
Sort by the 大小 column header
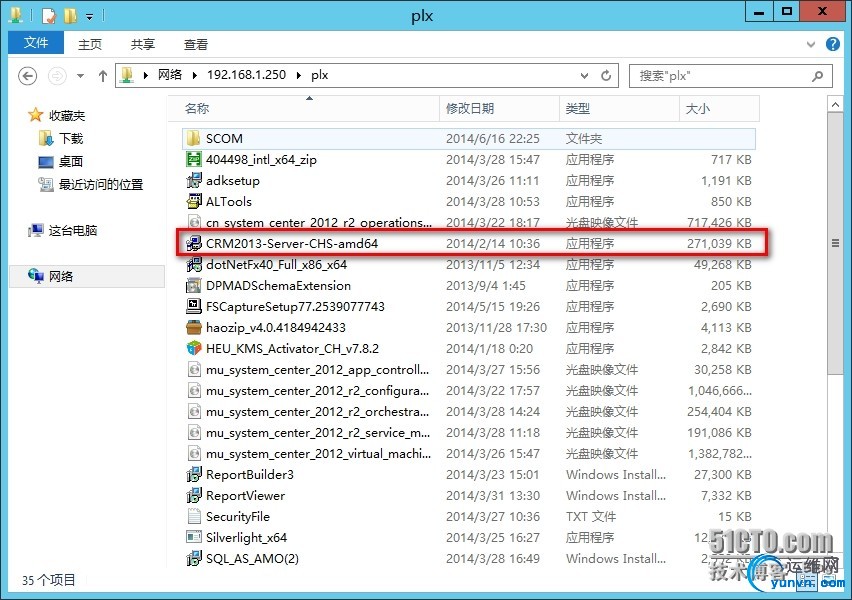tap(719, 108)
